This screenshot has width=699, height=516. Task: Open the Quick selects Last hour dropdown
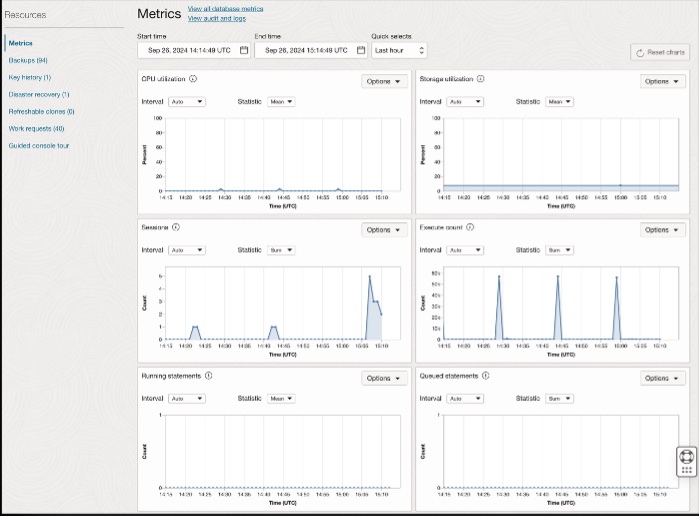tap(399, 50)
